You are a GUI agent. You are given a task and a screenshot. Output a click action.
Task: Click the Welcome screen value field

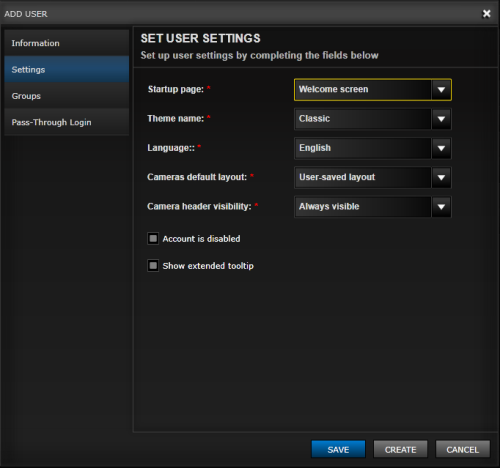[363, 90]
